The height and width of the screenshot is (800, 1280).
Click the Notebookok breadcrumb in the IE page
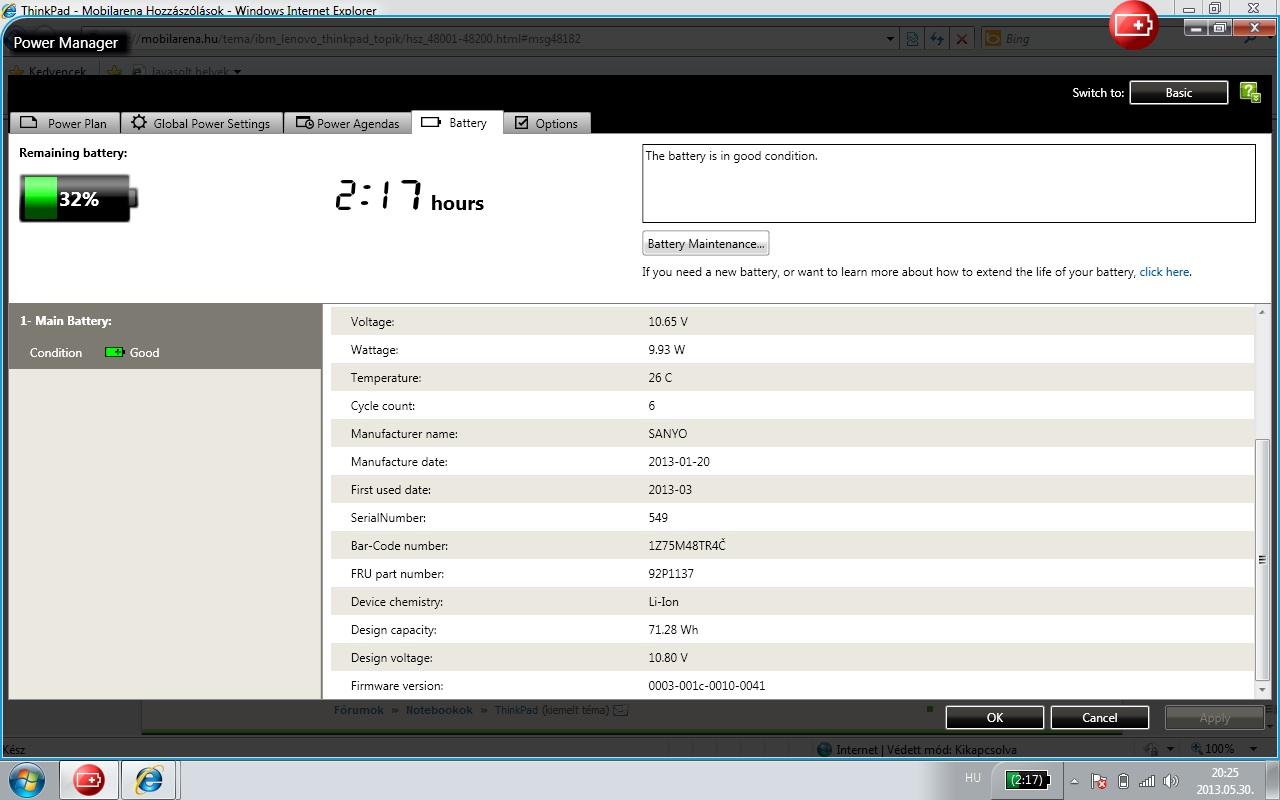click(x=439, y=710)
